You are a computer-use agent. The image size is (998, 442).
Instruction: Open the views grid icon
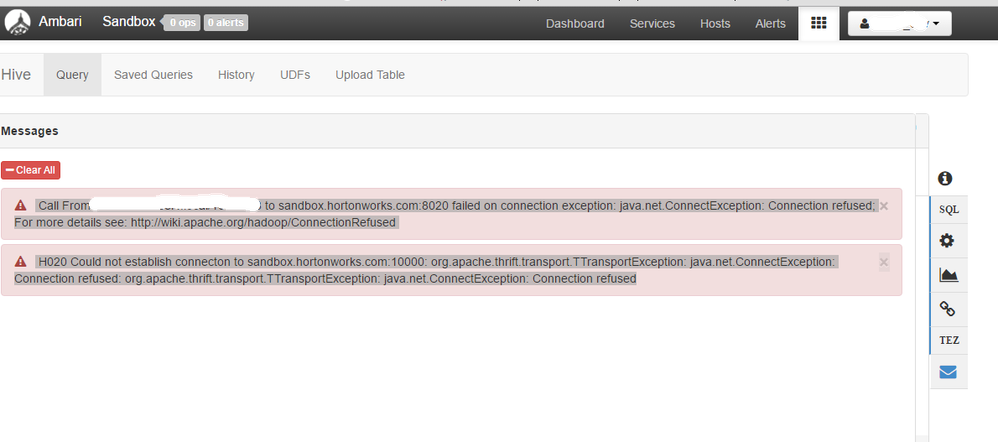click(819, 24)
